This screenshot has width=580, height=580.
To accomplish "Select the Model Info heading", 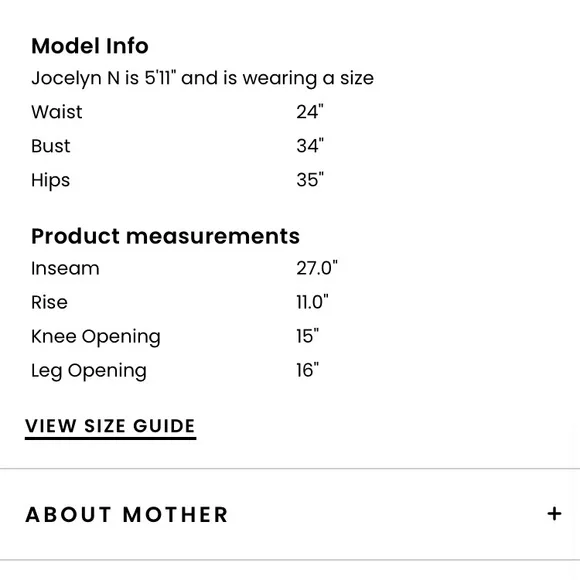I will (x=90, y=46).
